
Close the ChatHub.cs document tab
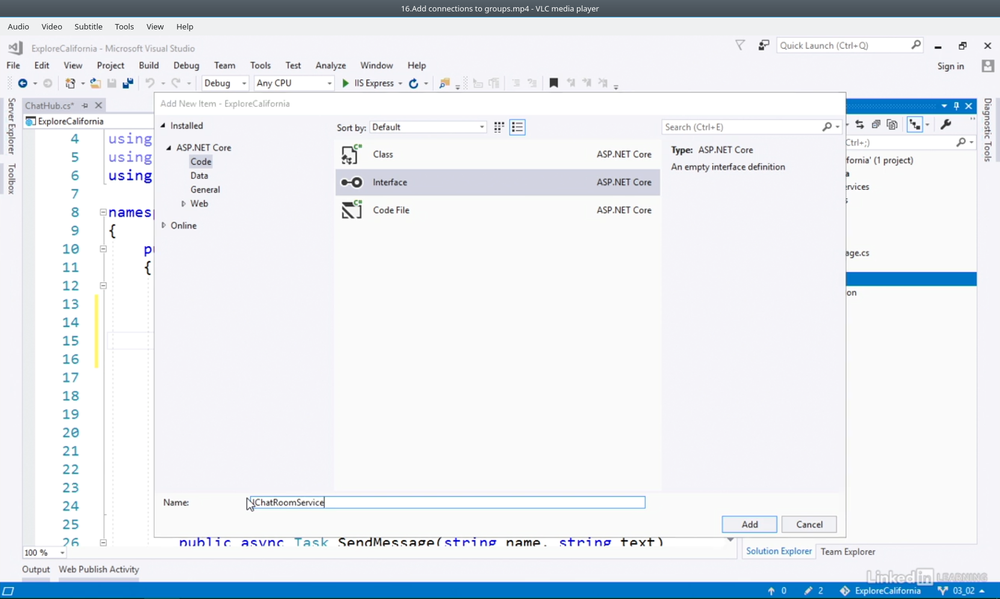(98, 105)
